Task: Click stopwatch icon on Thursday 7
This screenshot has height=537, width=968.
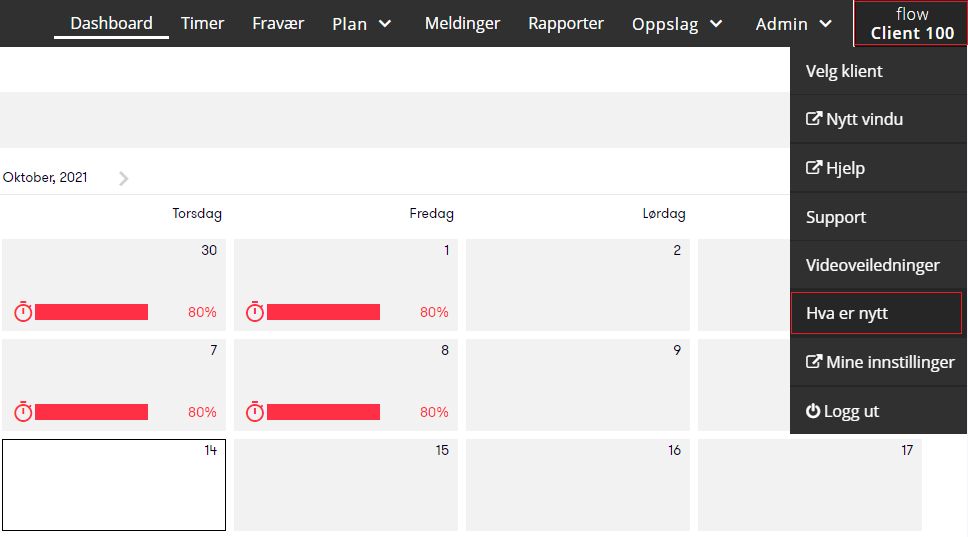Action: click(23, 412)
